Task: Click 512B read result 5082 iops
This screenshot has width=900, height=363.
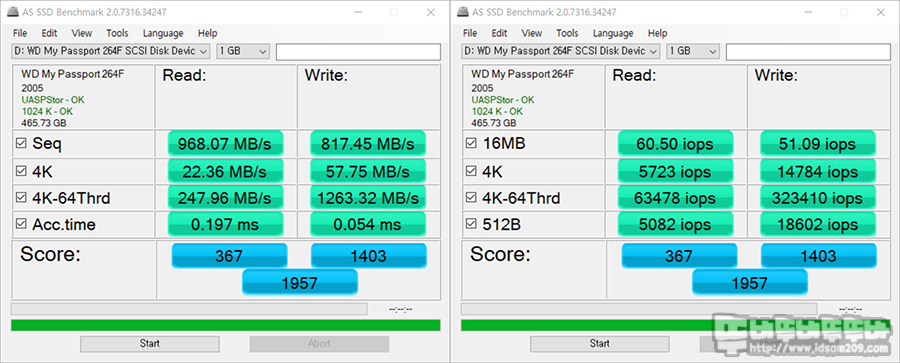Action: [x=676, y=225]
